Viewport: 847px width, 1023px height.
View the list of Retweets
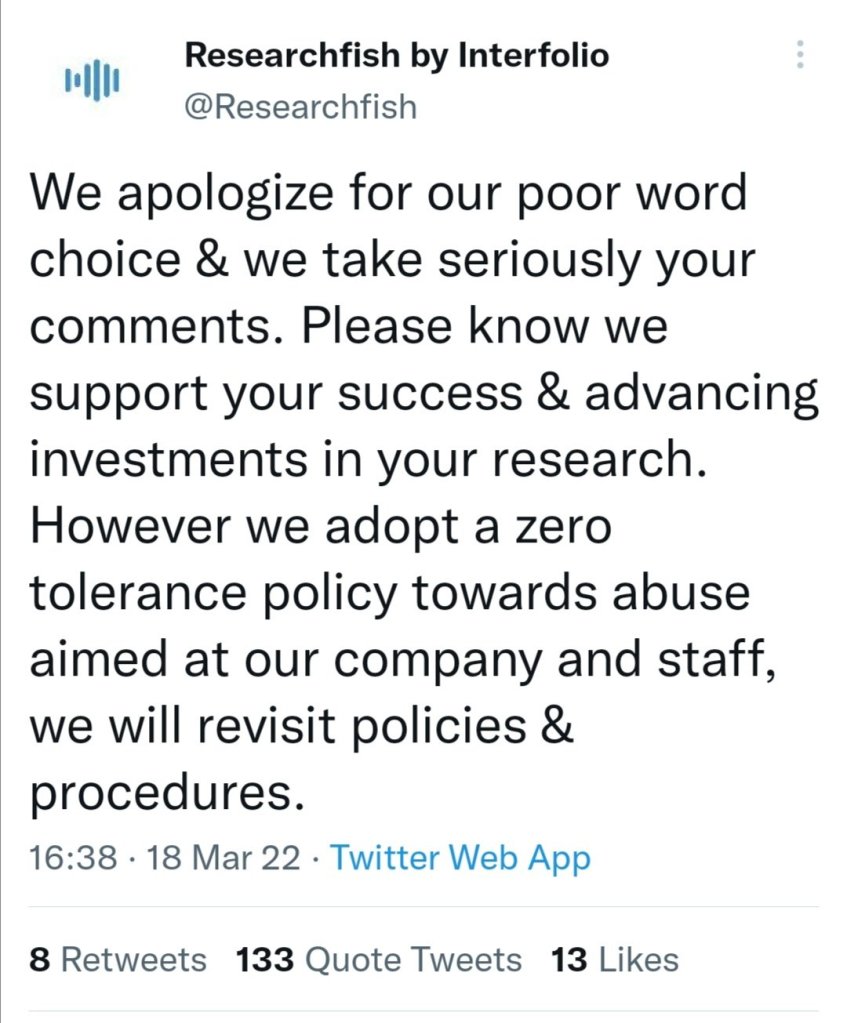[133, 960]
